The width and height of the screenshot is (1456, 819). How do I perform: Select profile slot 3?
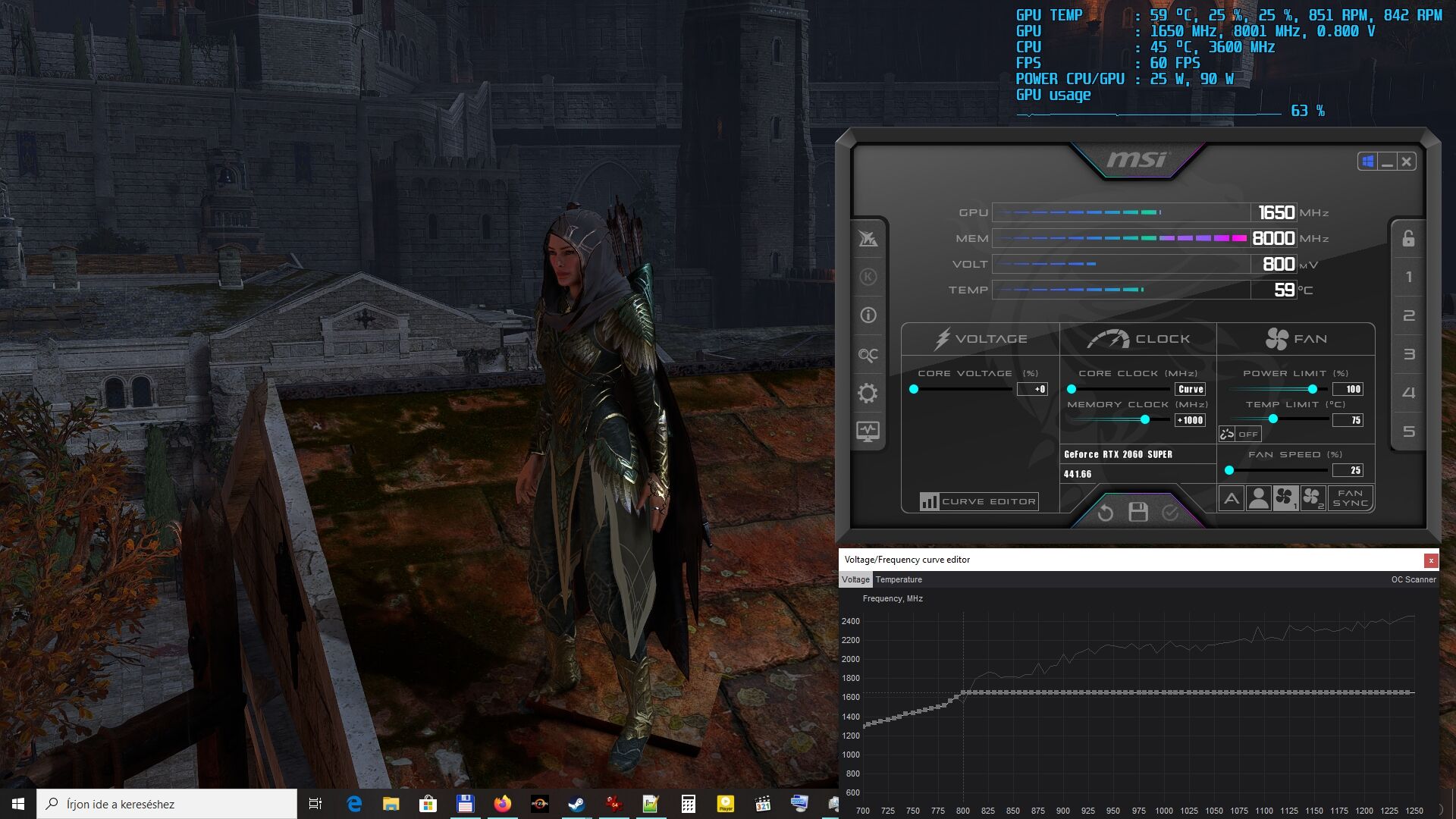[x=1408, y=354]
